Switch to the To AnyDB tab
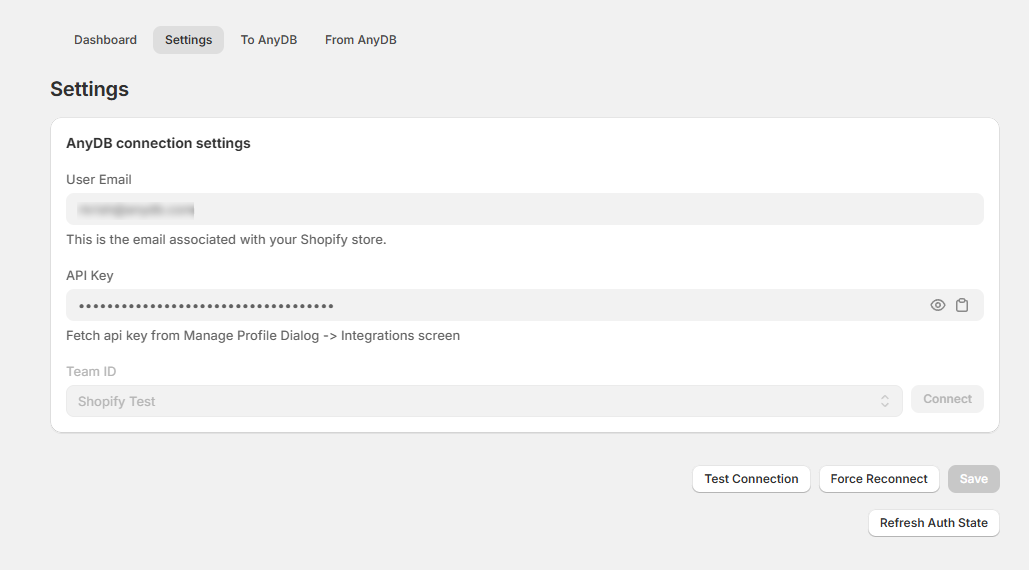1029x570 pixels. click(x=268, y=40)
